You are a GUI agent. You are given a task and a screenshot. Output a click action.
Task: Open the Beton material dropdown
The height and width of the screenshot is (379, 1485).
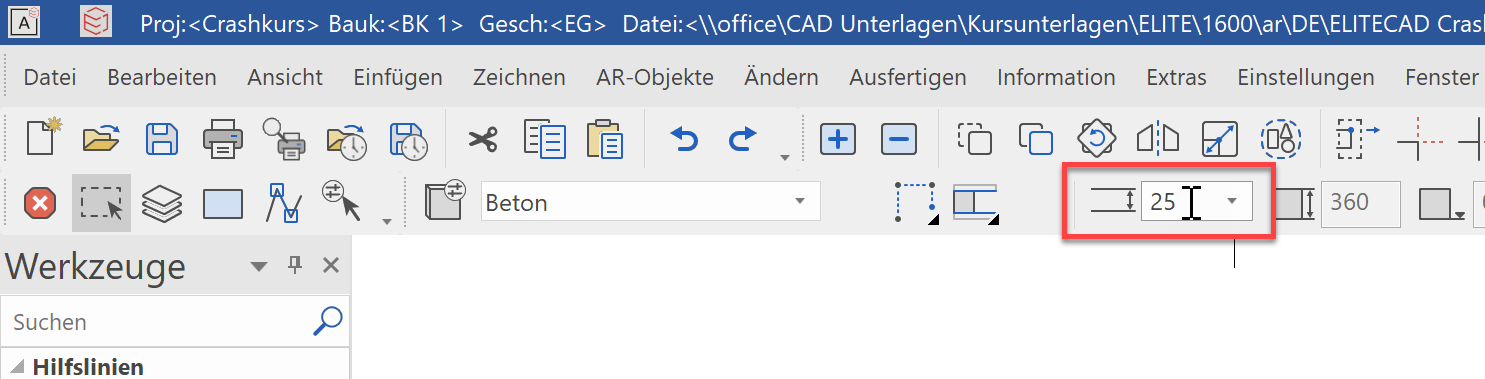click(650, 203)
